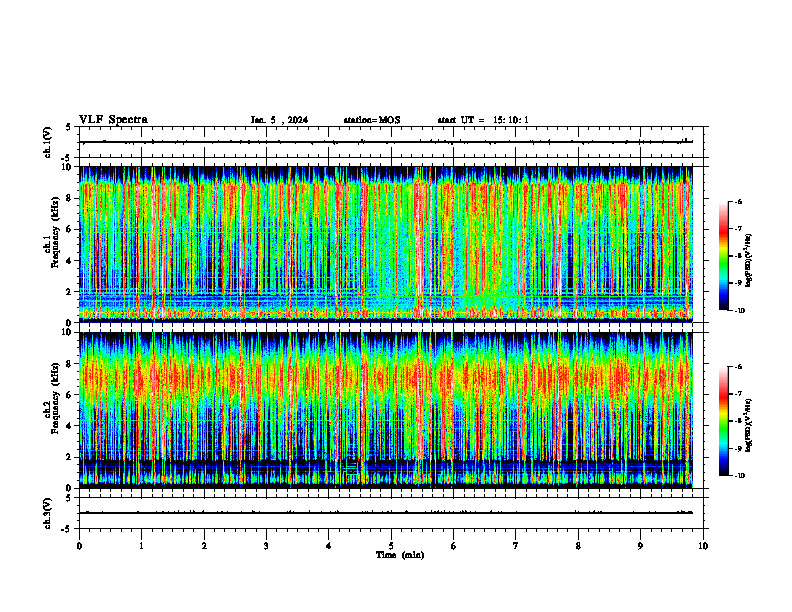Select the ch.1 "Frequency (kHz)" axis title
Screen dimensions: 792x612
click(55, 232)
